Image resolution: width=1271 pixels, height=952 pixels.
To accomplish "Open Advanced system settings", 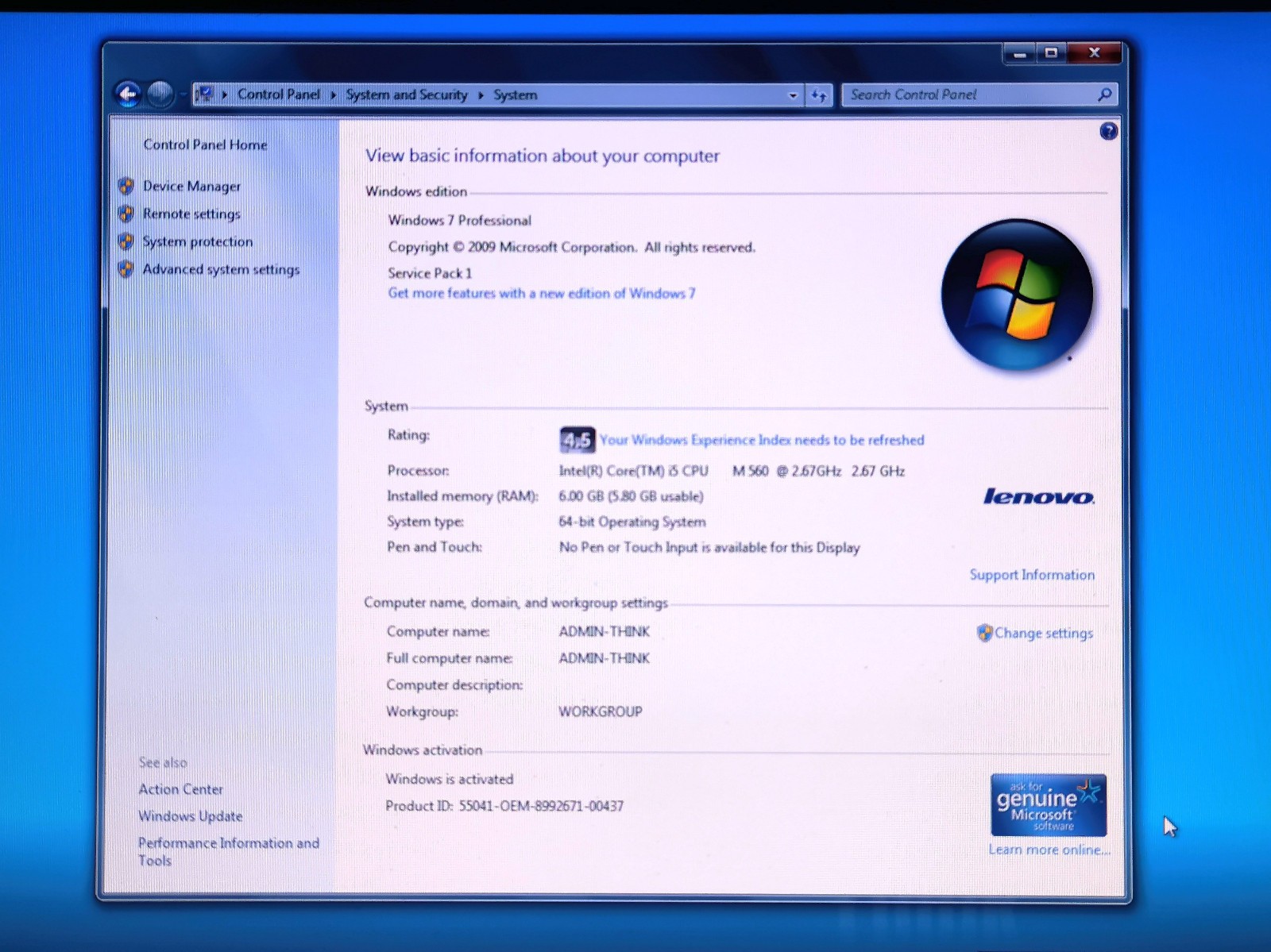I will (x=222, y=269).
